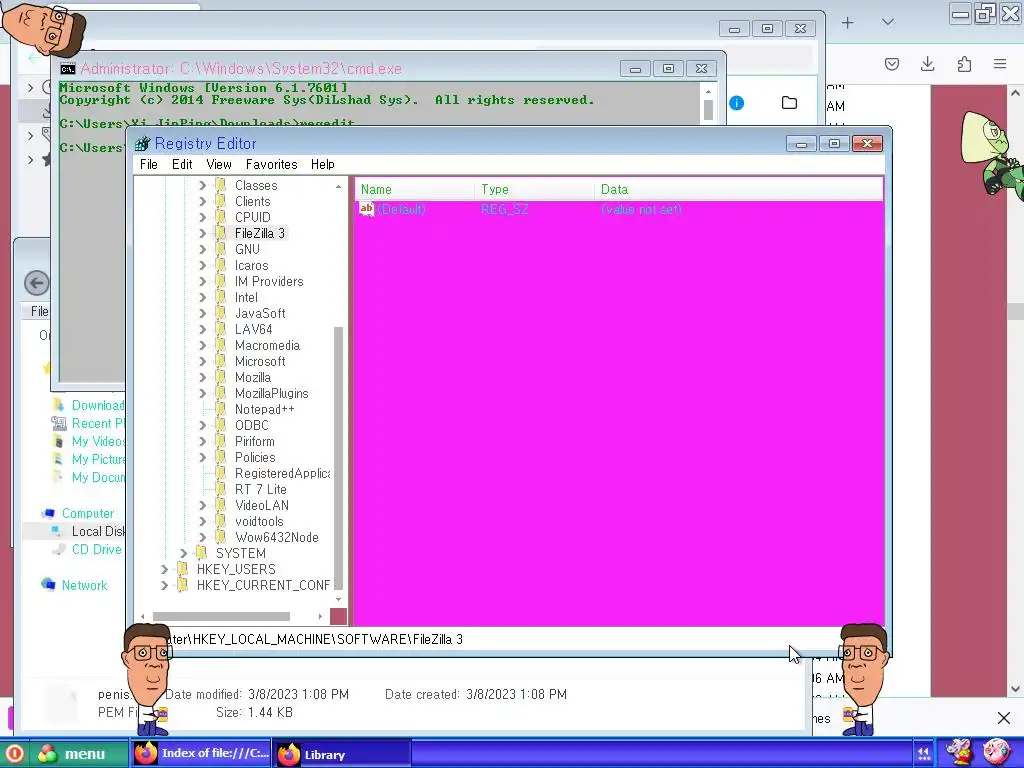The height and width of the screenshot is (768, 1024).
Task: Open a new tab with plus button
Action: tap(848, 23)
